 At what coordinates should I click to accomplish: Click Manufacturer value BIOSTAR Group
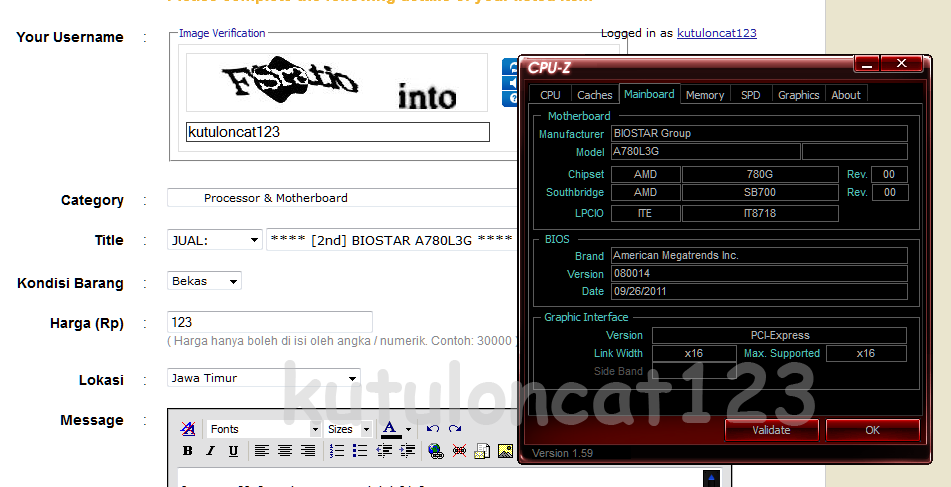[759, 133]
